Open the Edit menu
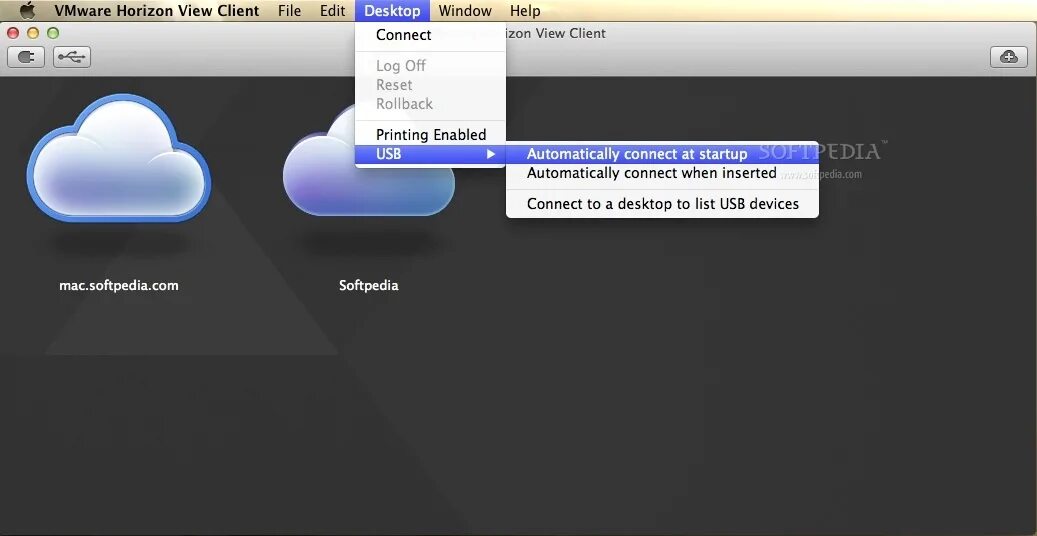1037x536 pixels. pyautogui.click(x=333, y=11)
